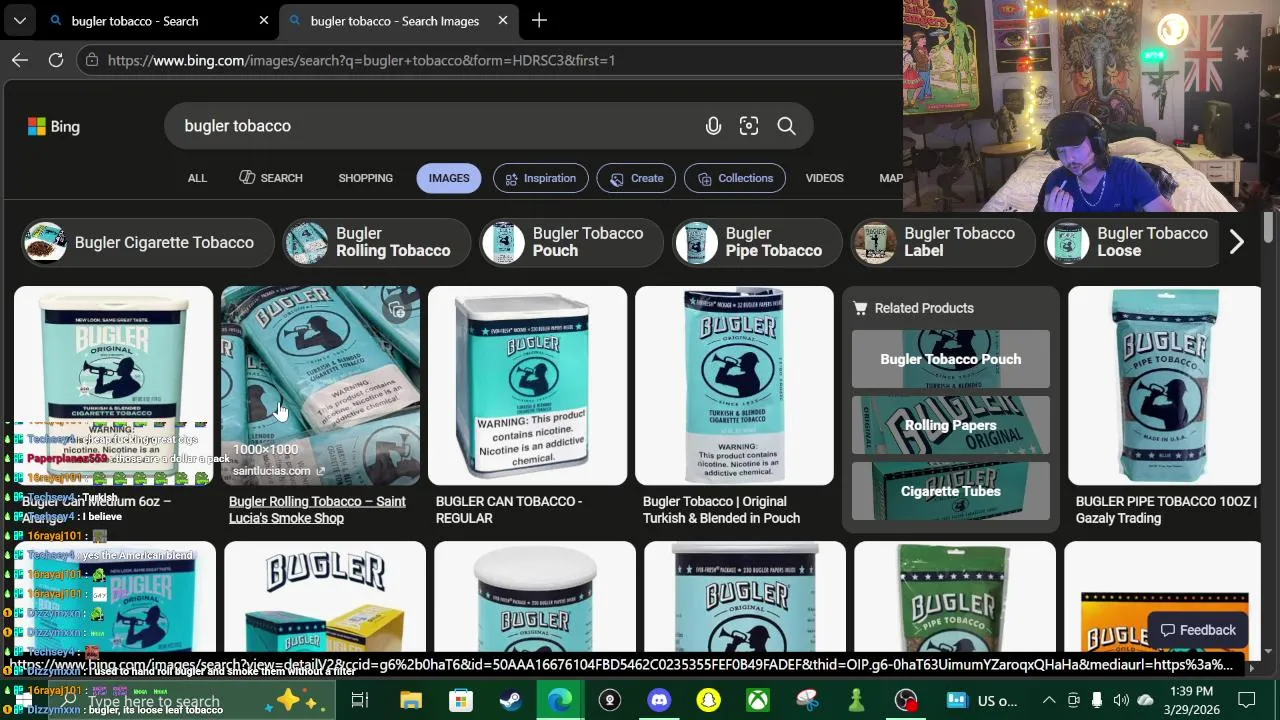Open Microsoft Store from taskbar
1280x720 pixels.
pyautogui.click(x=460, y=700)
